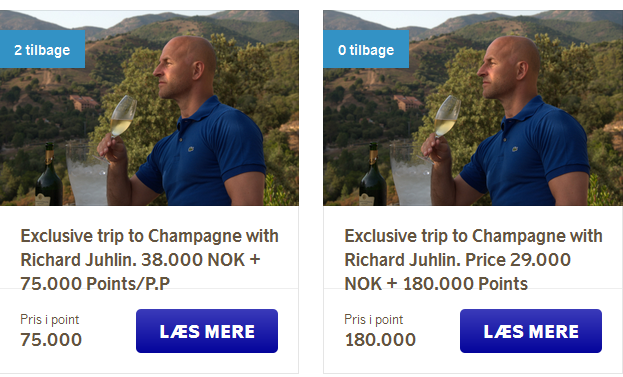This screenshot has height=377, width=623.
Task: Open the photo on the 29.000 NOK trip card
Action: click(x=473, y=108)
